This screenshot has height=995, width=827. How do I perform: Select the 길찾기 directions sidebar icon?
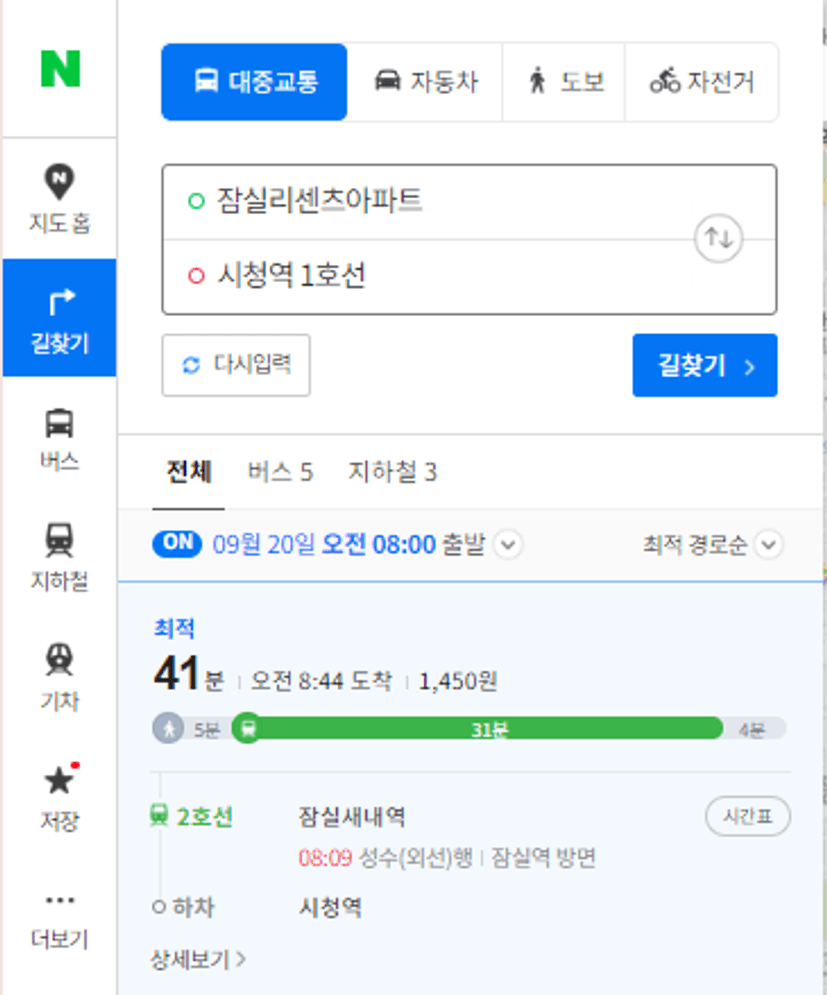pyautogui.click(x=60, y=317)
